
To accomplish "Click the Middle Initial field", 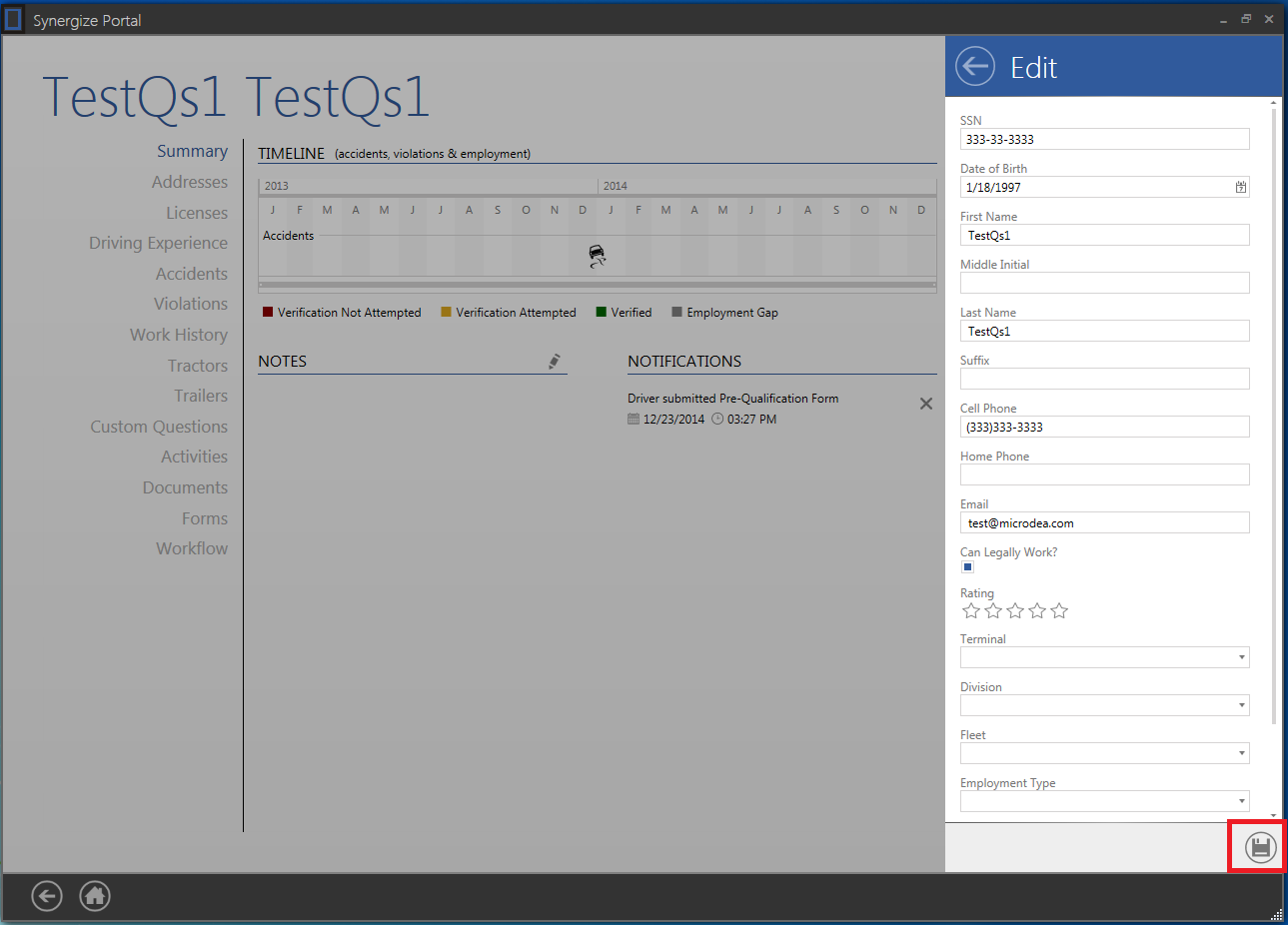I will (x=1104, y=283).
